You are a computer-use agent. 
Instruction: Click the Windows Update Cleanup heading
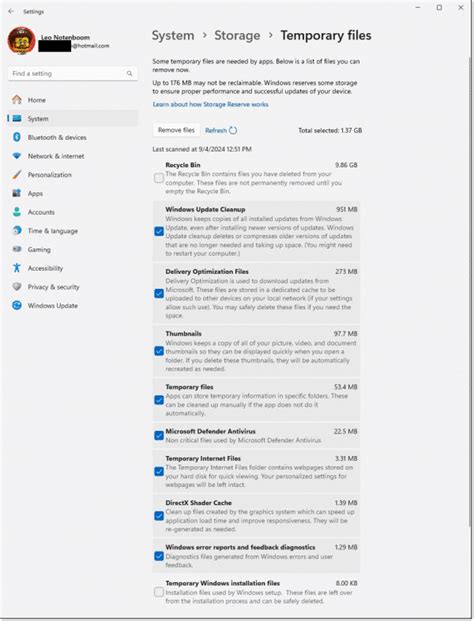pyautogui.click(x=205, y=209)
